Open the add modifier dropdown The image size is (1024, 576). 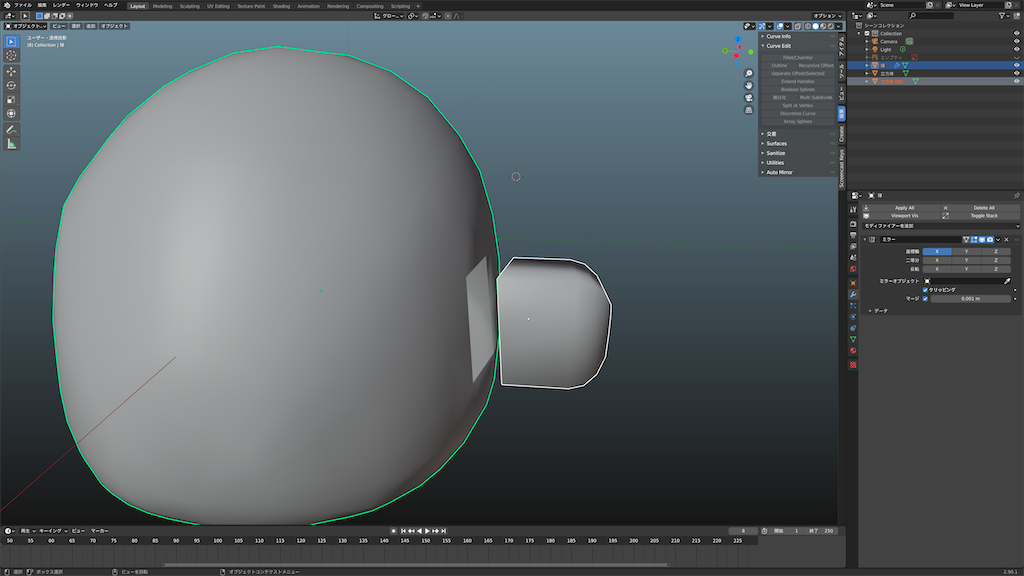(941, 226)
